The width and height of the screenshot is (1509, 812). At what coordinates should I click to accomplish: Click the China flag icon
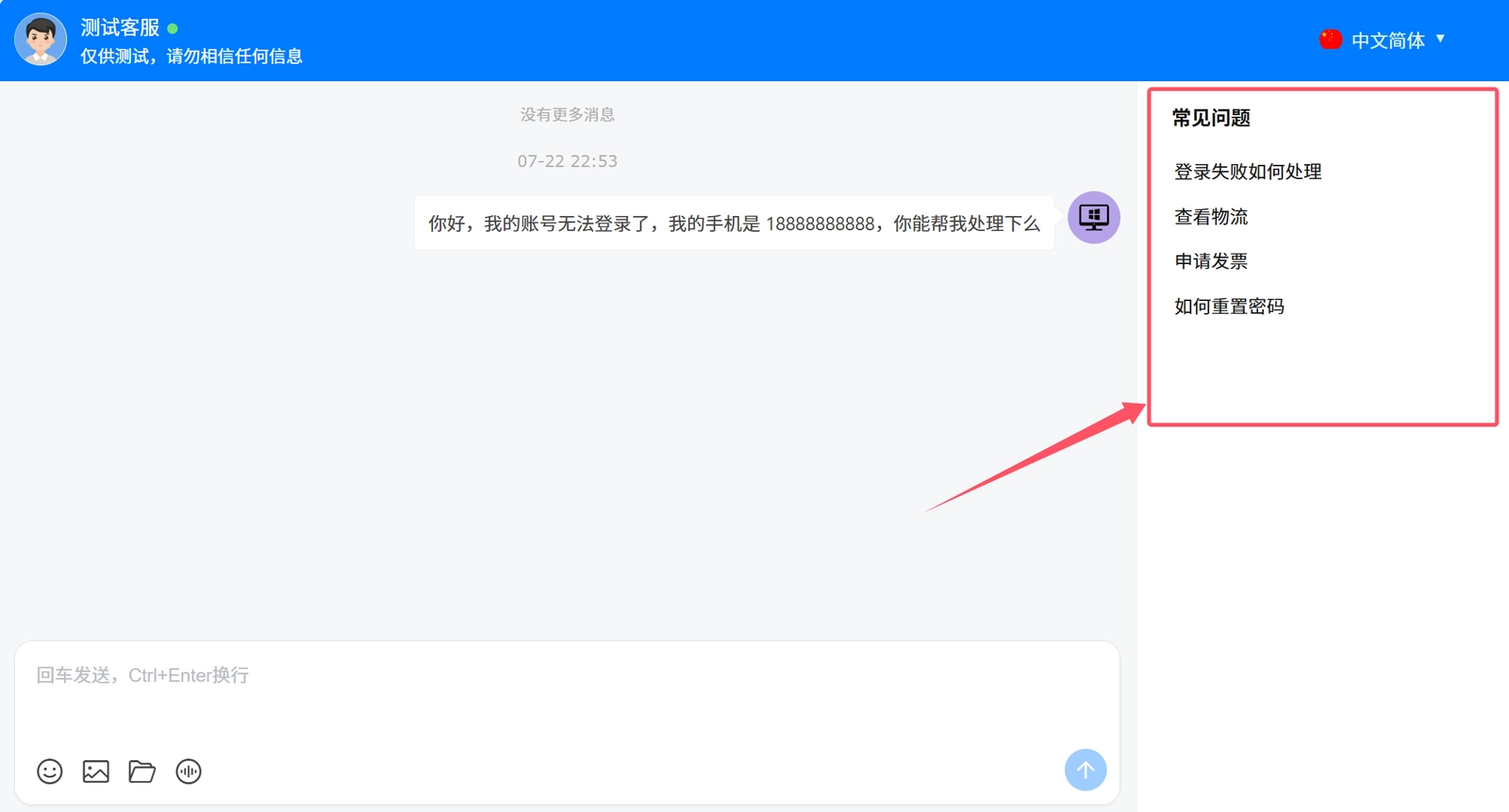[x=1331, y=40]
